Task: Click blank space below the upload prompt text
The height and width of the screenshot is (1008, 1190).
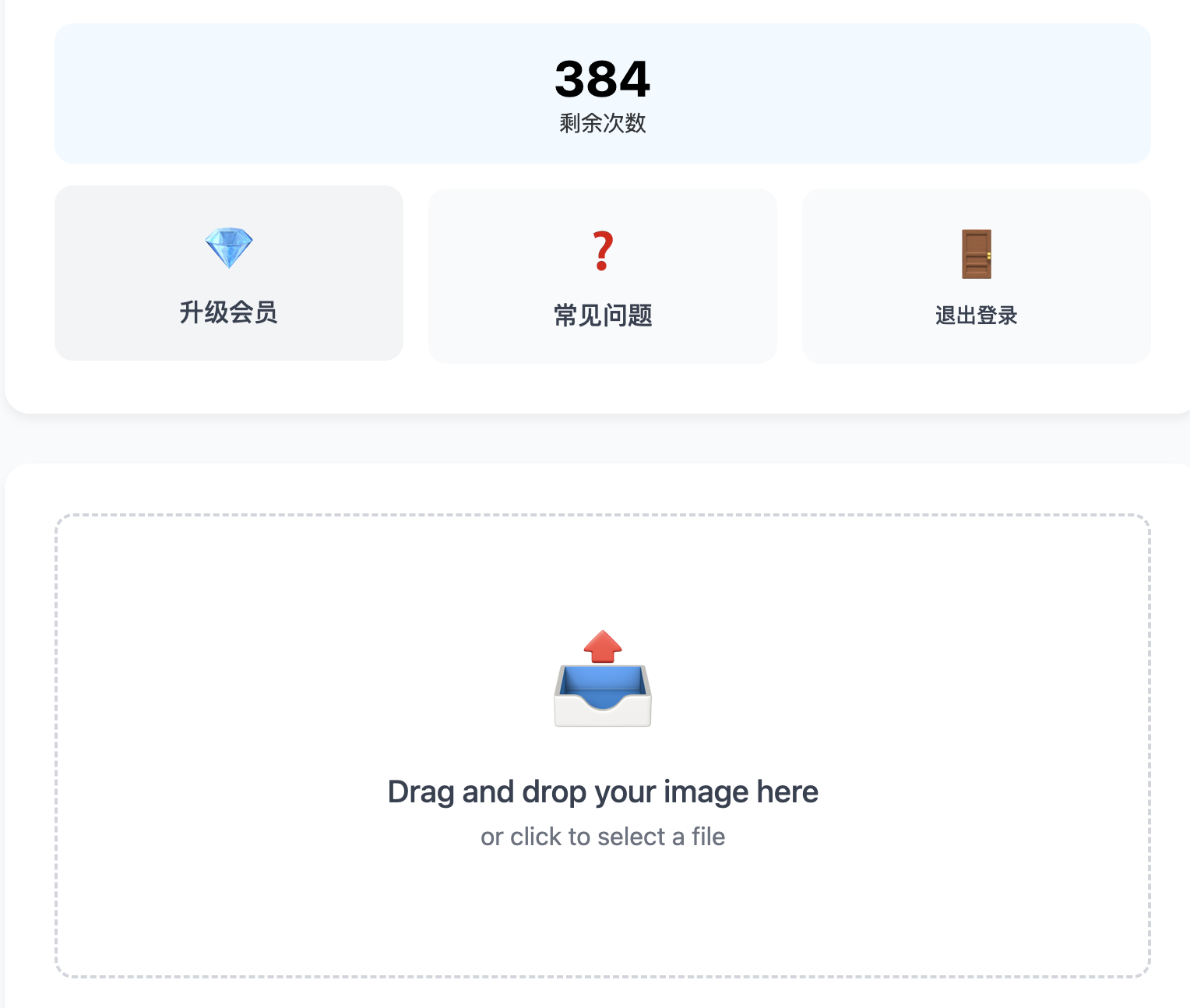Action: tap(603, 911)
